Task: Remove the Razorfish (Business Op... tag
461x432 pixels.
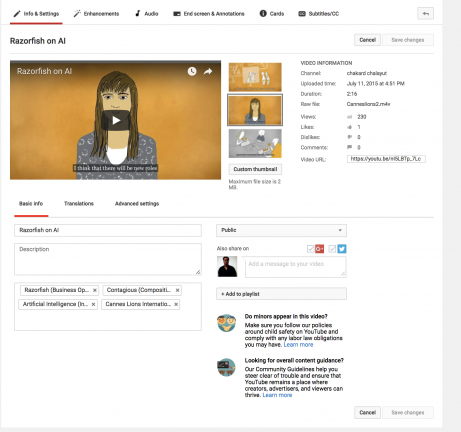Action: [95, 290]
